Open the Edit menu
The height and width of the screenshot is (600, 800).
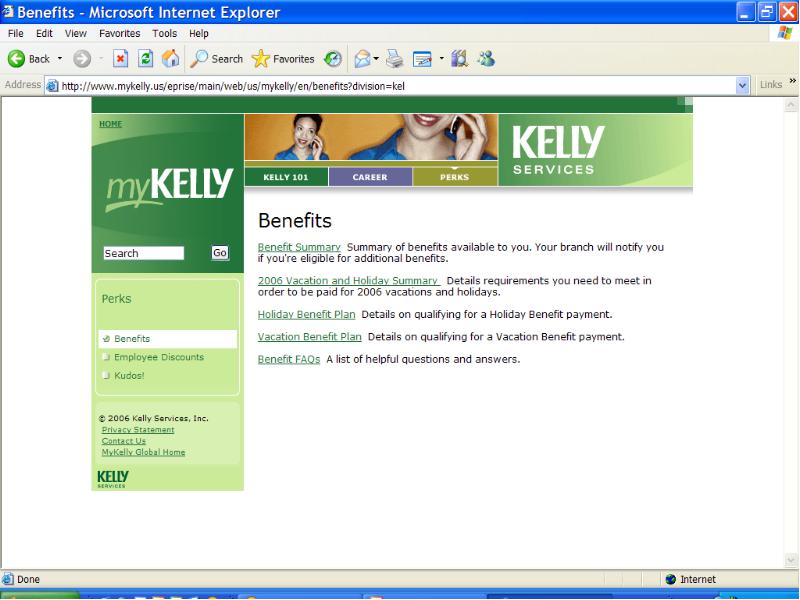point(44,34)
